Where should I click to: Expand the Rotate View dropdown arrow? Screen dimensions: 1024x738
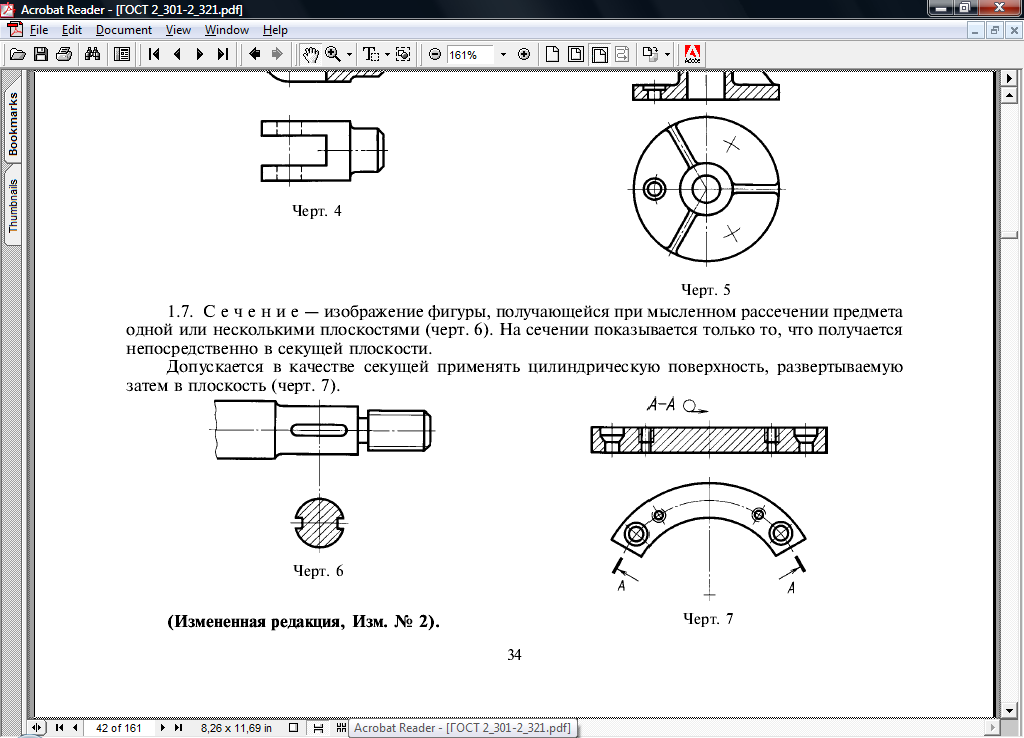667,55
